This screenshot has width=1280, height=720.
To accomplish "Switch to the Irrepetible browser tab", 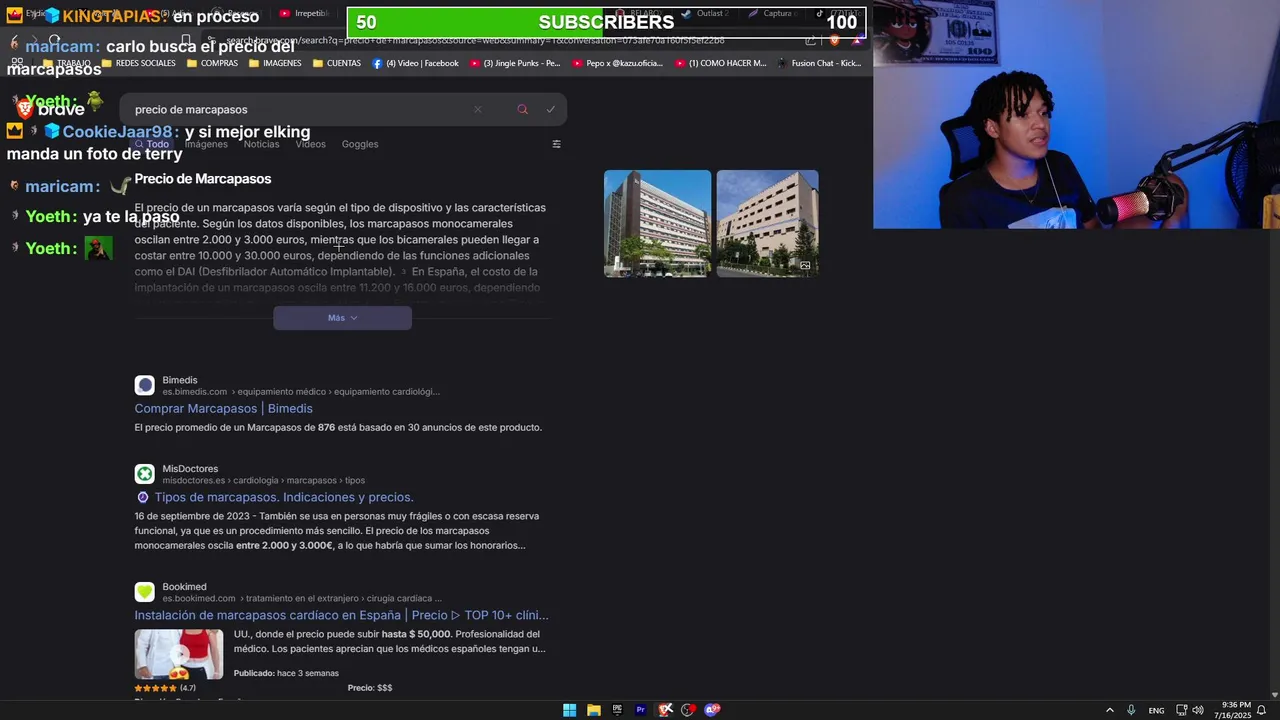I will pos(304,13).
